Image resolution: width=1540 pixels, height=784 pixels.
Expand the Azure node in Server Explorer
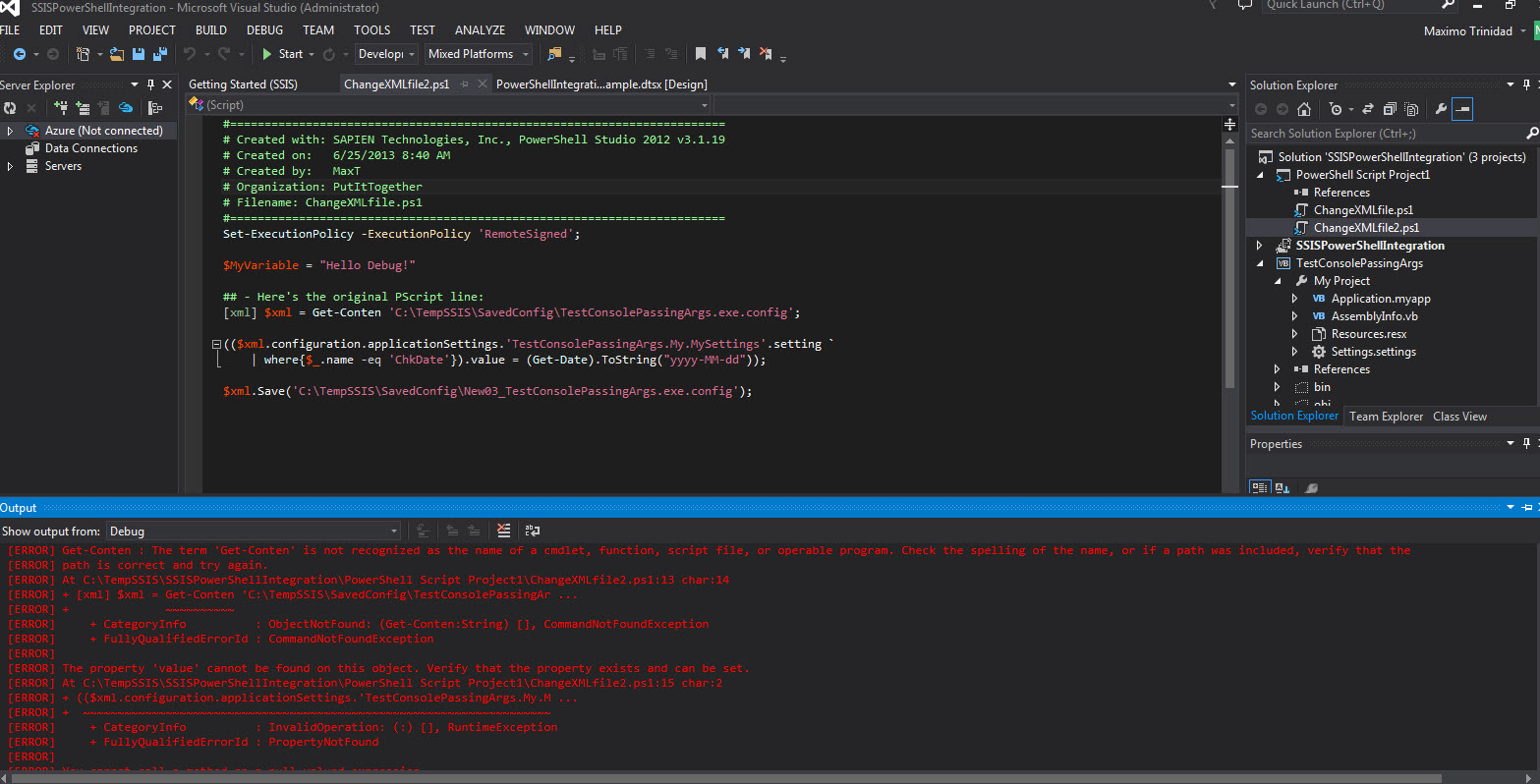[x=10, y=131]
